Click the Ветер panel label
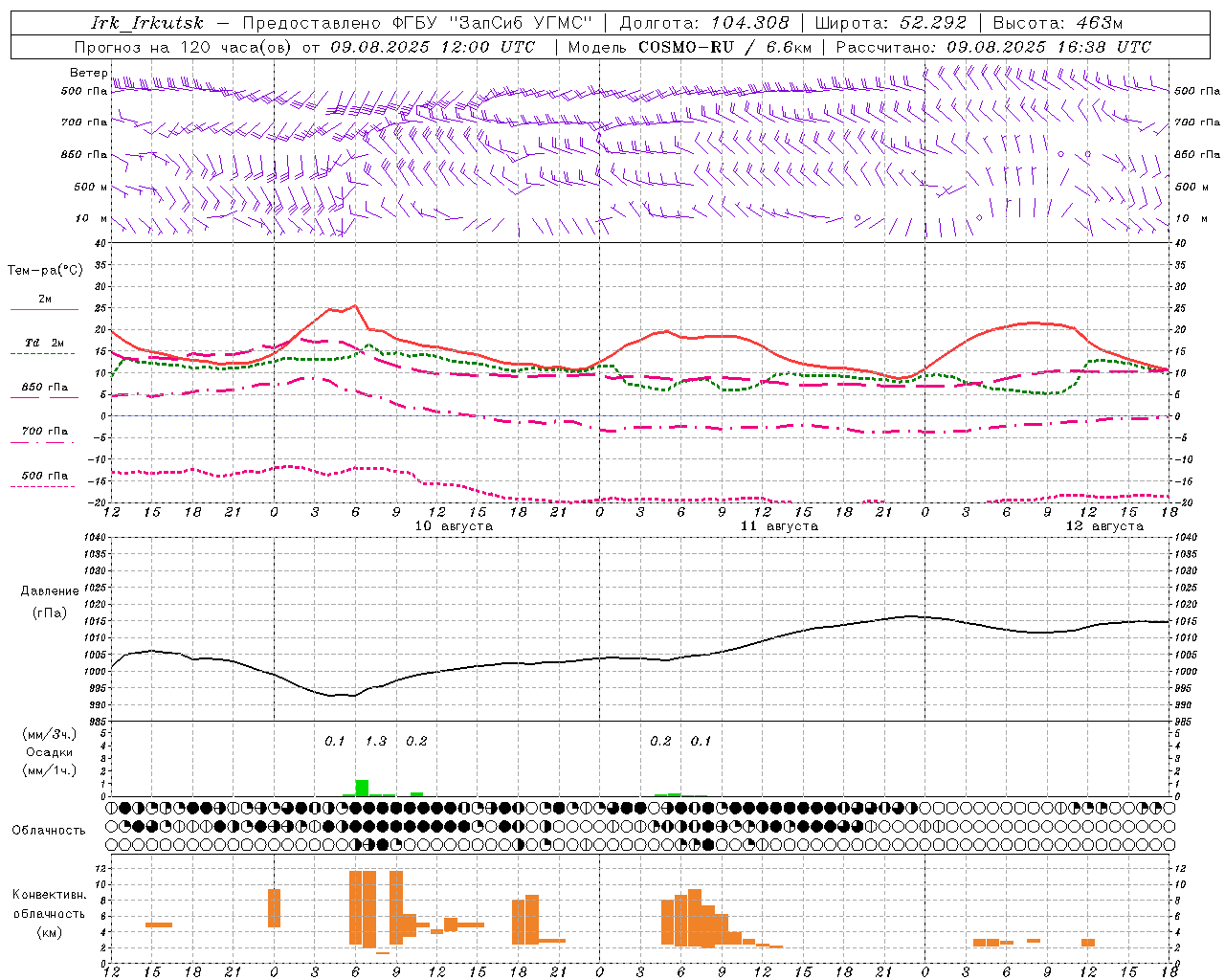Screen dimensions: 1225x980 (88, 73)
